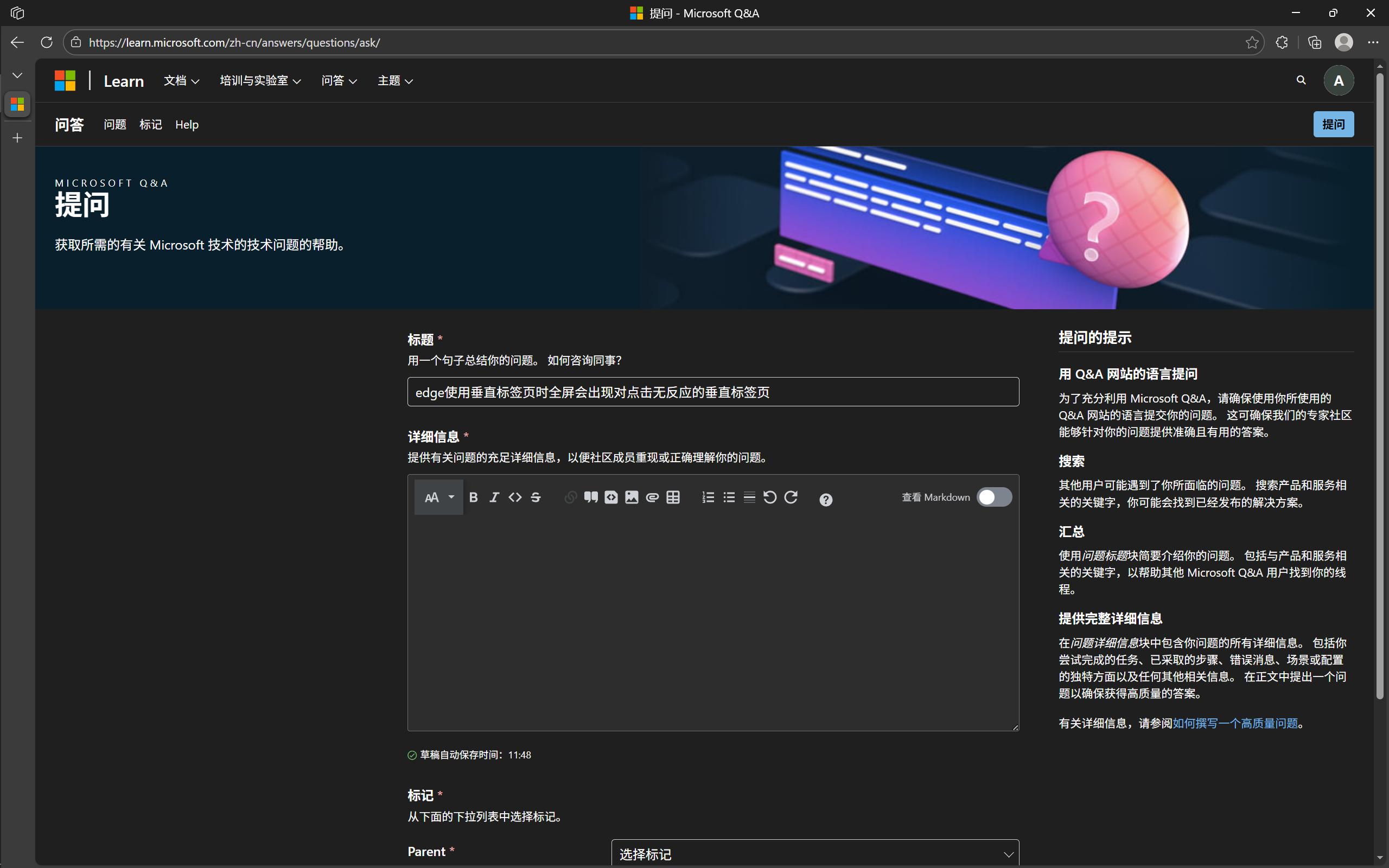Insert a blockquote in the editor

click(x=591, y=497)
